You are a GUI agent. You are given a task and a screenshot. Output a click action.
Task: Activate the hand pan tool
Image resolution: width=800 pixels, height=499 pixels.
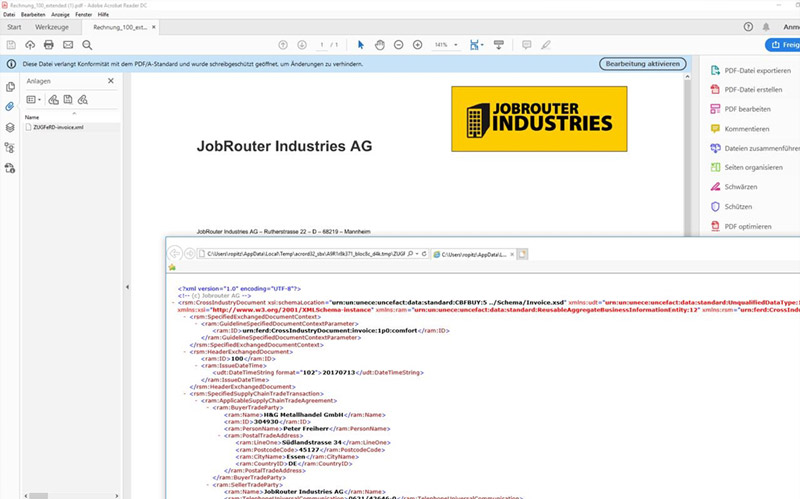(380, 45)
